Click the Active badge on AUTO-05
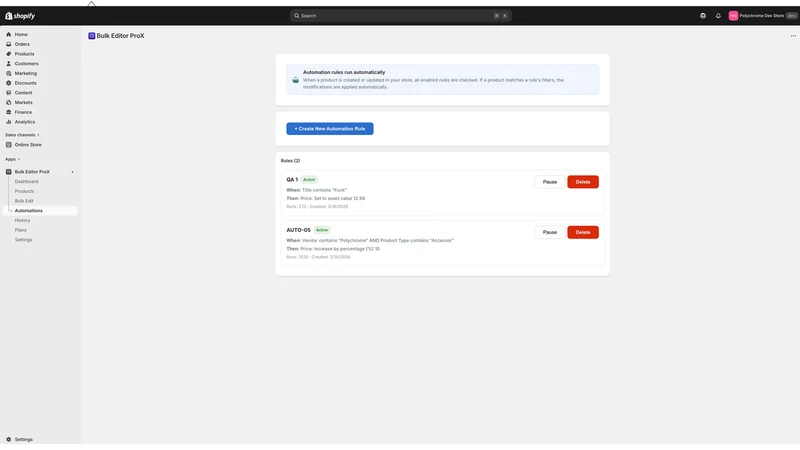The height and width of the screenshot is (450, 800). pyautogui.click(x=322, y=230)
